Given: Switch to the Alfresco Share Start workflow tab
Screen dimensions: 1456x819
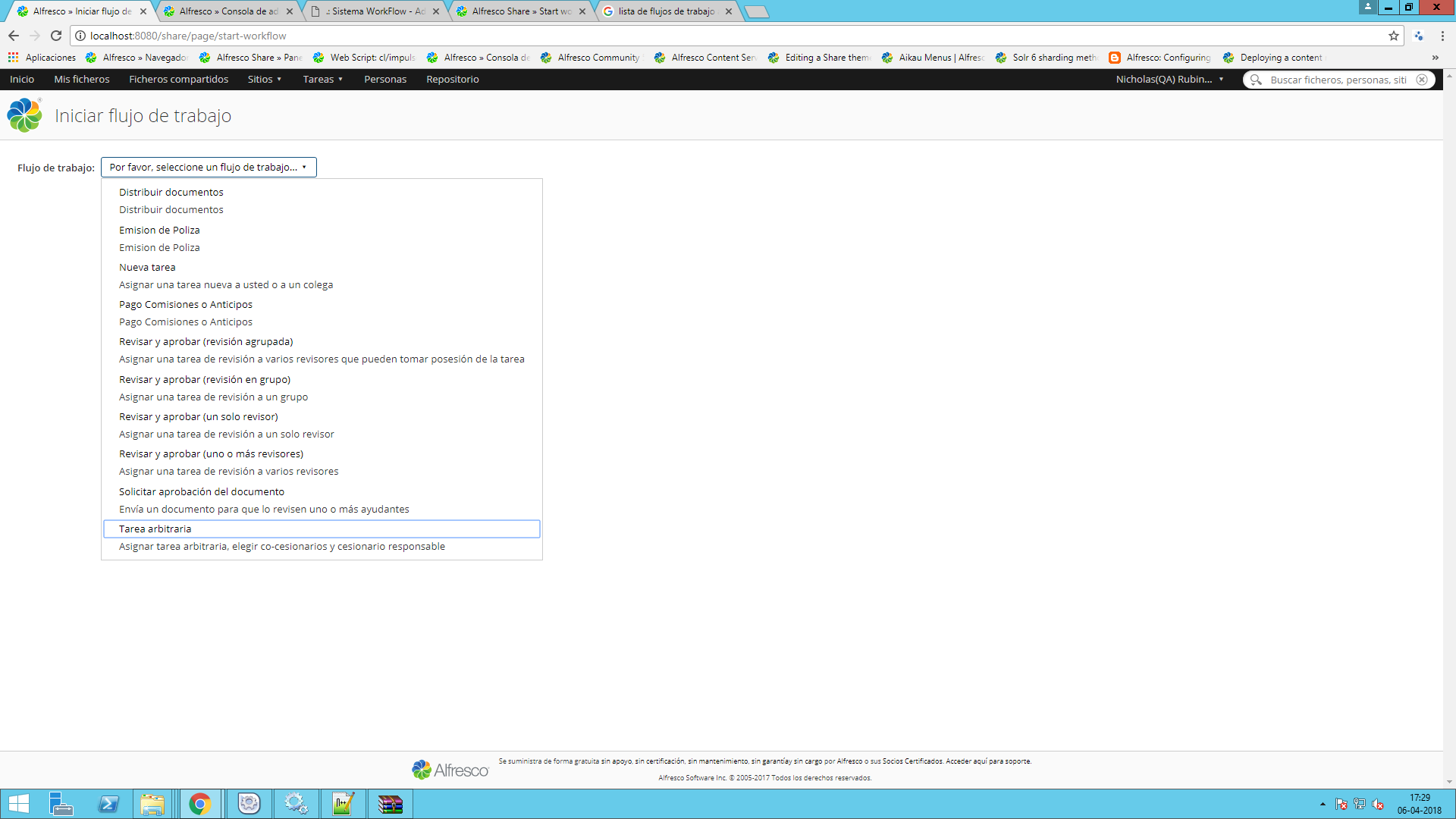Looking at the screenshot, I should tap(520, 11).
